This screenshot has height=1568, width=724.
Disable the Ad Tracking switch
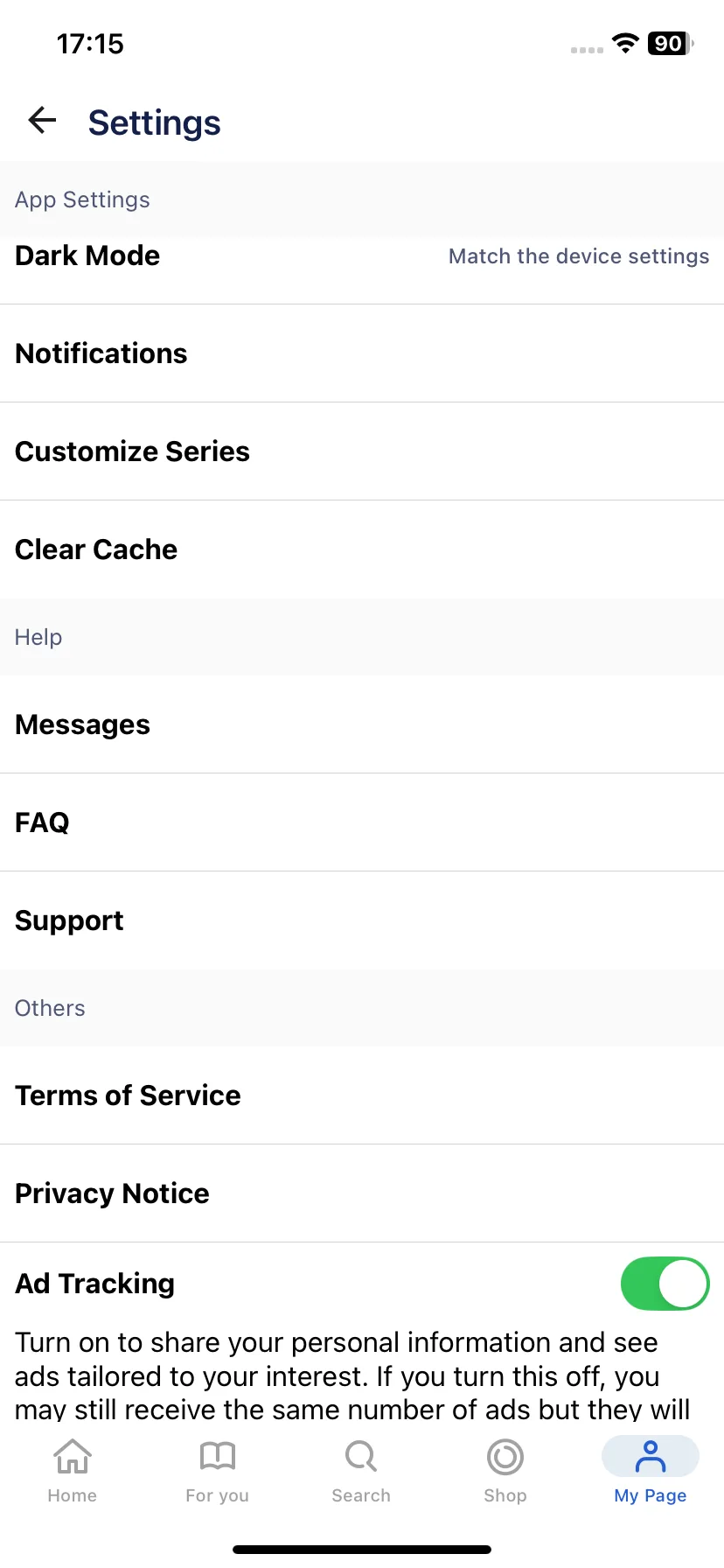[x=665, y=1284]
